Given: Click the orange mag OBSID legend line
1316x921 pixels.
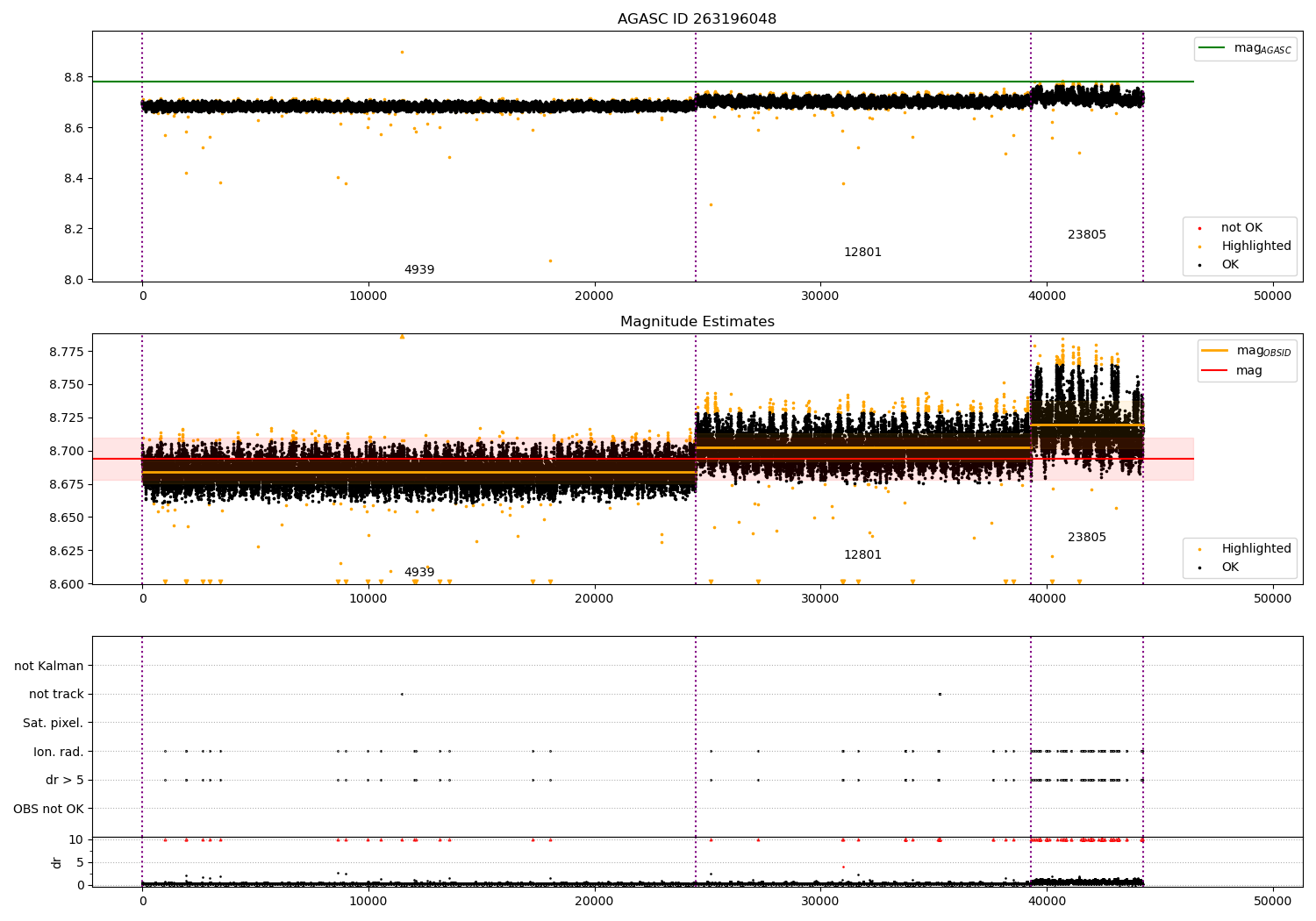Looking at the screenshot, I should pyautogui.click(x=1214, y=351).
